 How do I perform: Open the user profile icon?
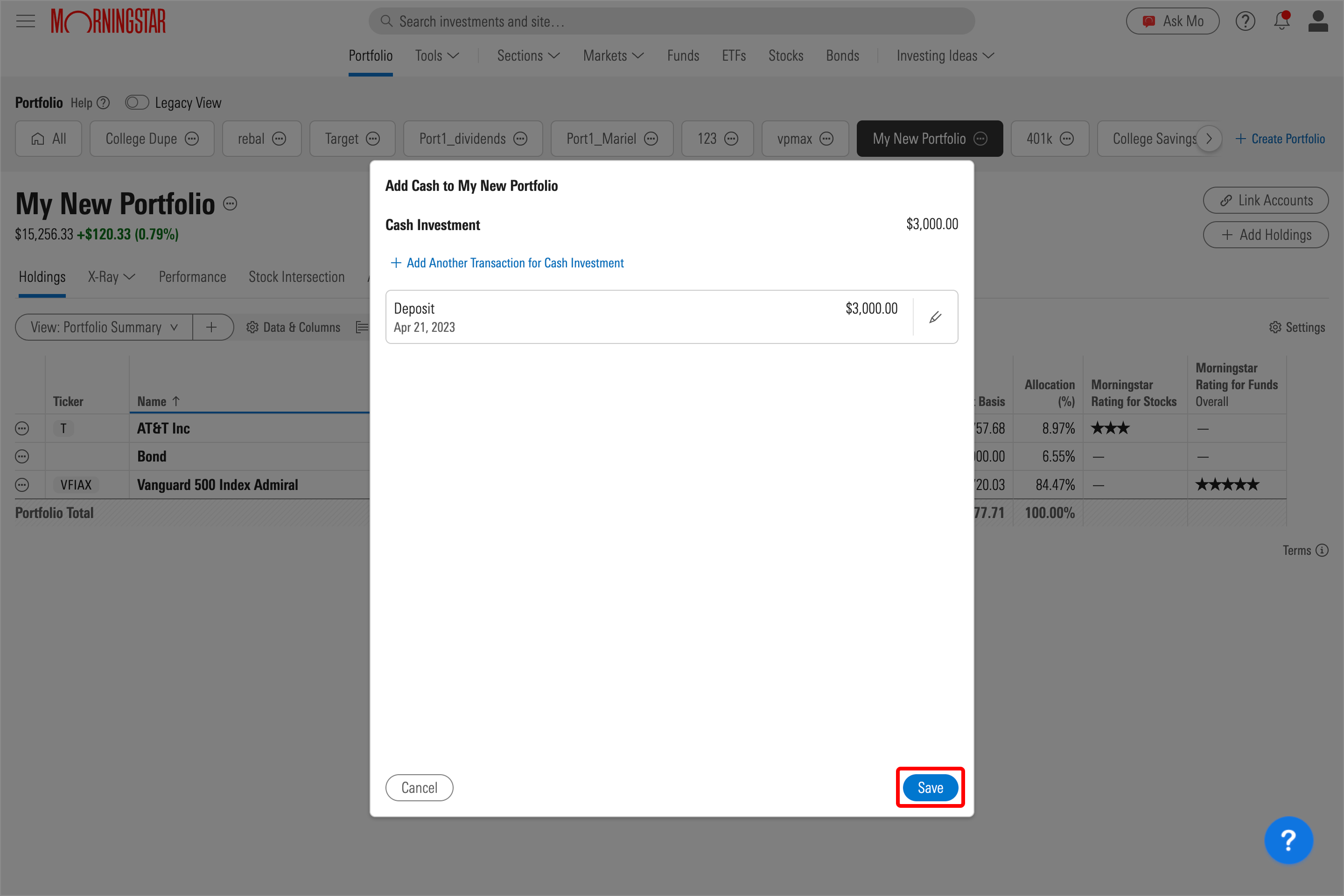point(1318,21)
